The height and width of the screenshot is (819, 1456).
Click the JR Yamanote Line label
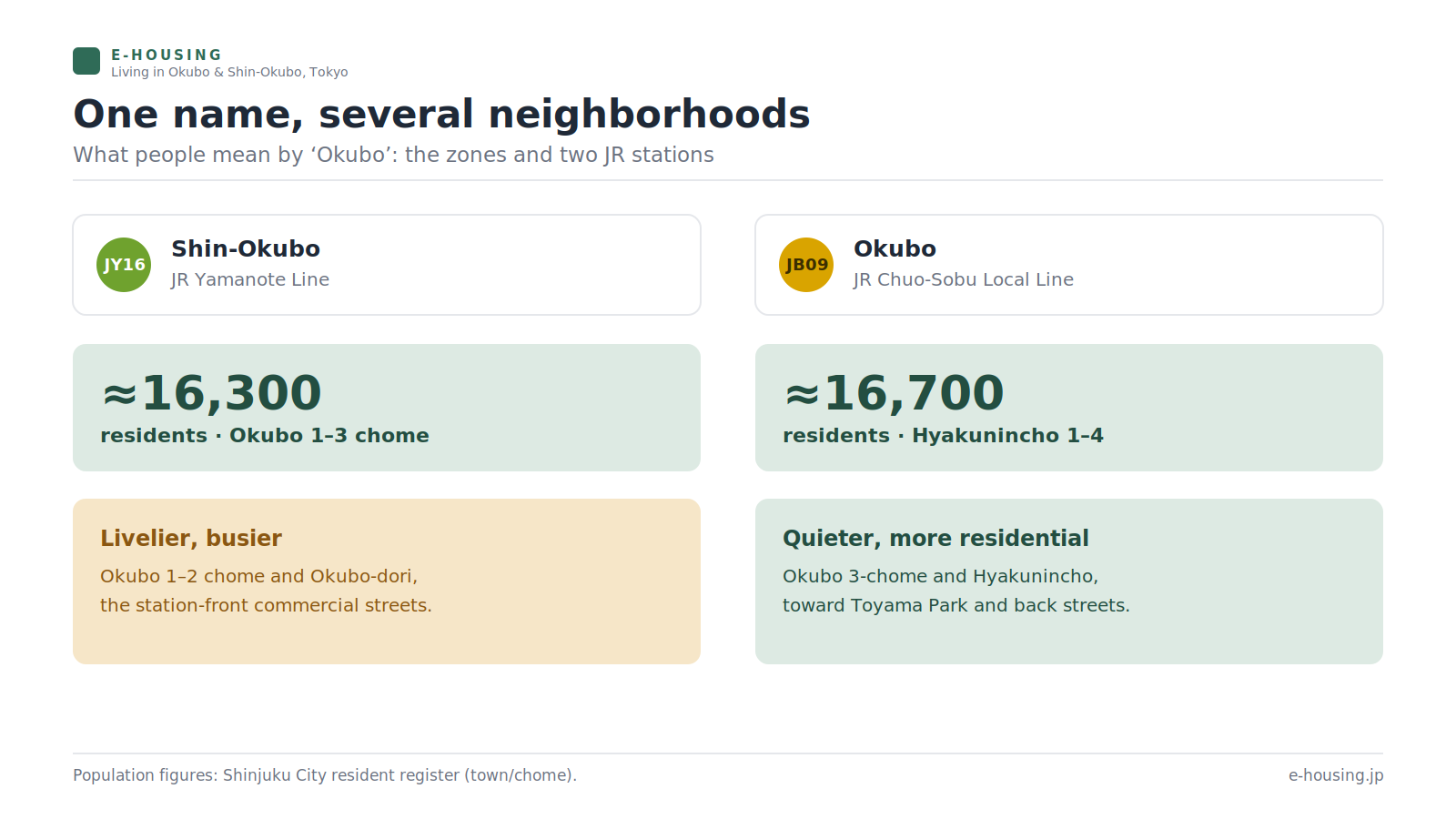click(x=250, y=279)
